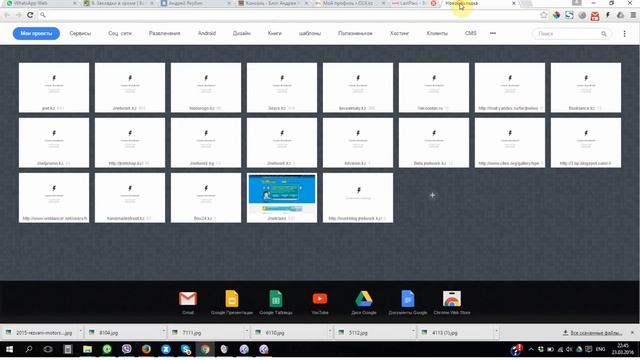Open the handmadestreet.kz dial tile
The image size is (640, 360).
[x=130, y=198]
